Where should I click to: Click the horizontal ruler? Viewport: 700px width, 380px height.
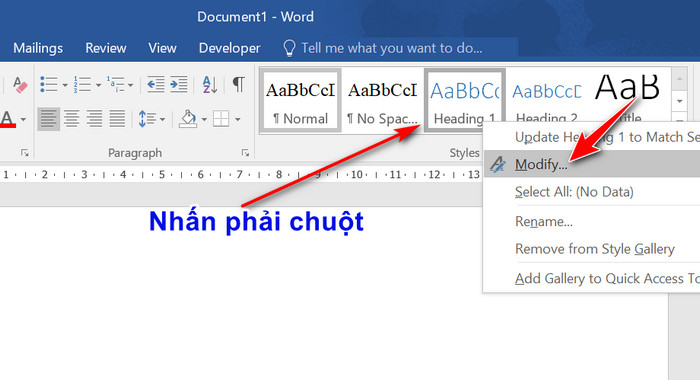coord(241,175)
